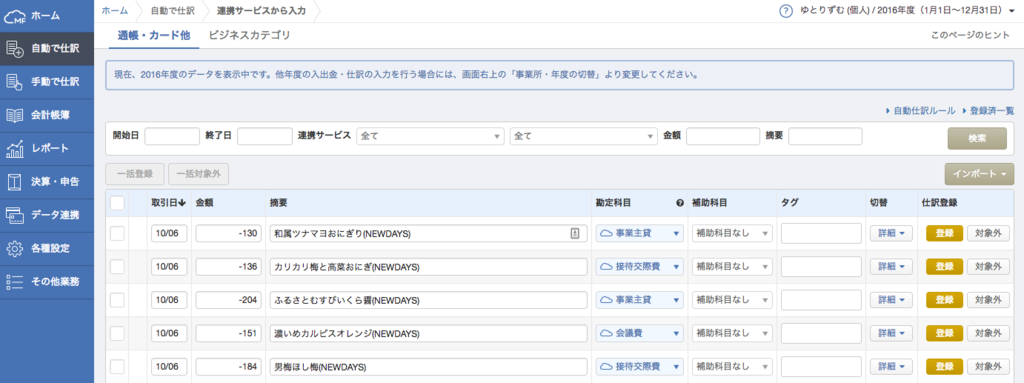Click the help question mark icon

point(786,11)
